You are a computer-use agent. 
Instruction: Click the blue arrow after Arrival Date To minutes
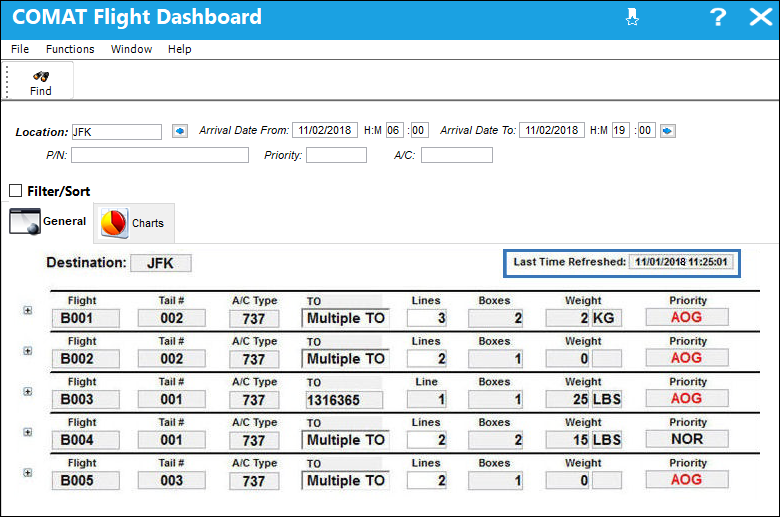(668, 131)
